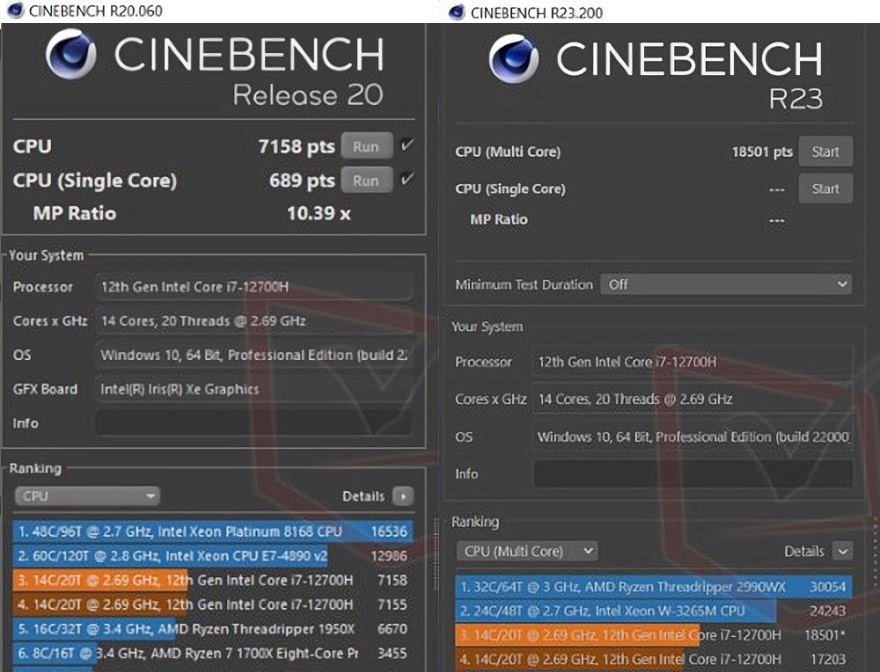This screenshot has height=672, width=880.
Task: Click the Processor field in R23
Action: click(693, 362)
